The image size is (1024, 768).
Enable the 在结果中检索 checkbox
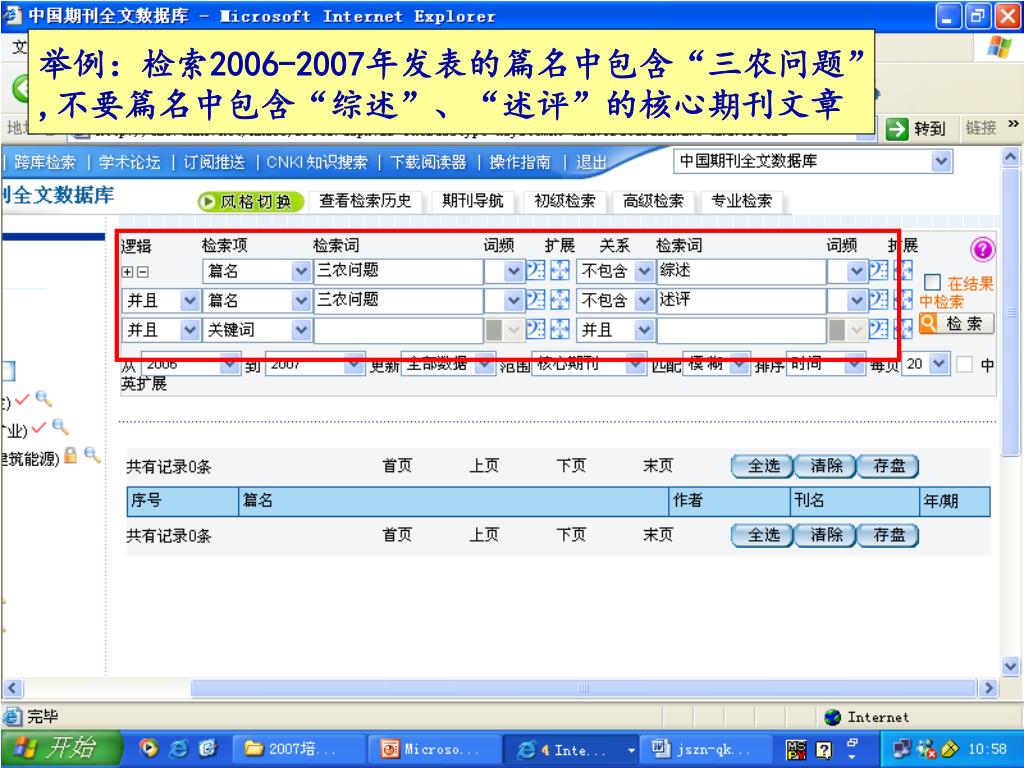[x=933, y=282]
